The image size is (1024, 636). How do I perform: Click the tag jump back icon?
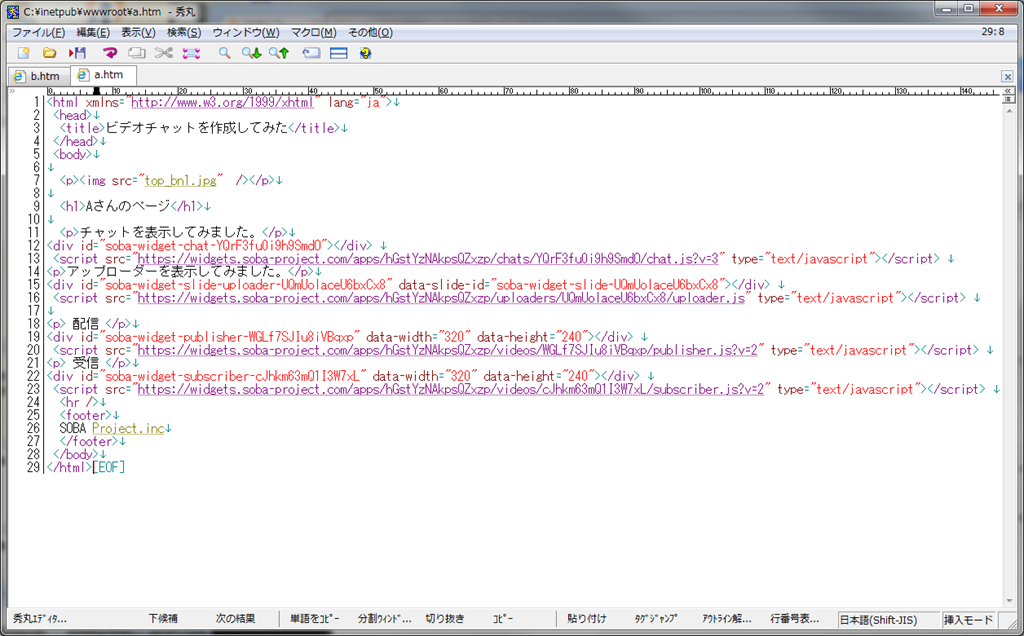click(x=312, y=53)
